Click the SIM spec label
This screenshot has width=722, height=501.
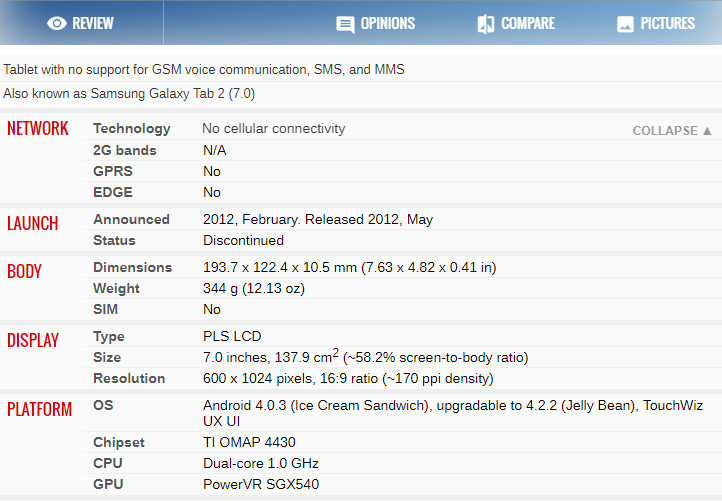(x=105, y=309)
